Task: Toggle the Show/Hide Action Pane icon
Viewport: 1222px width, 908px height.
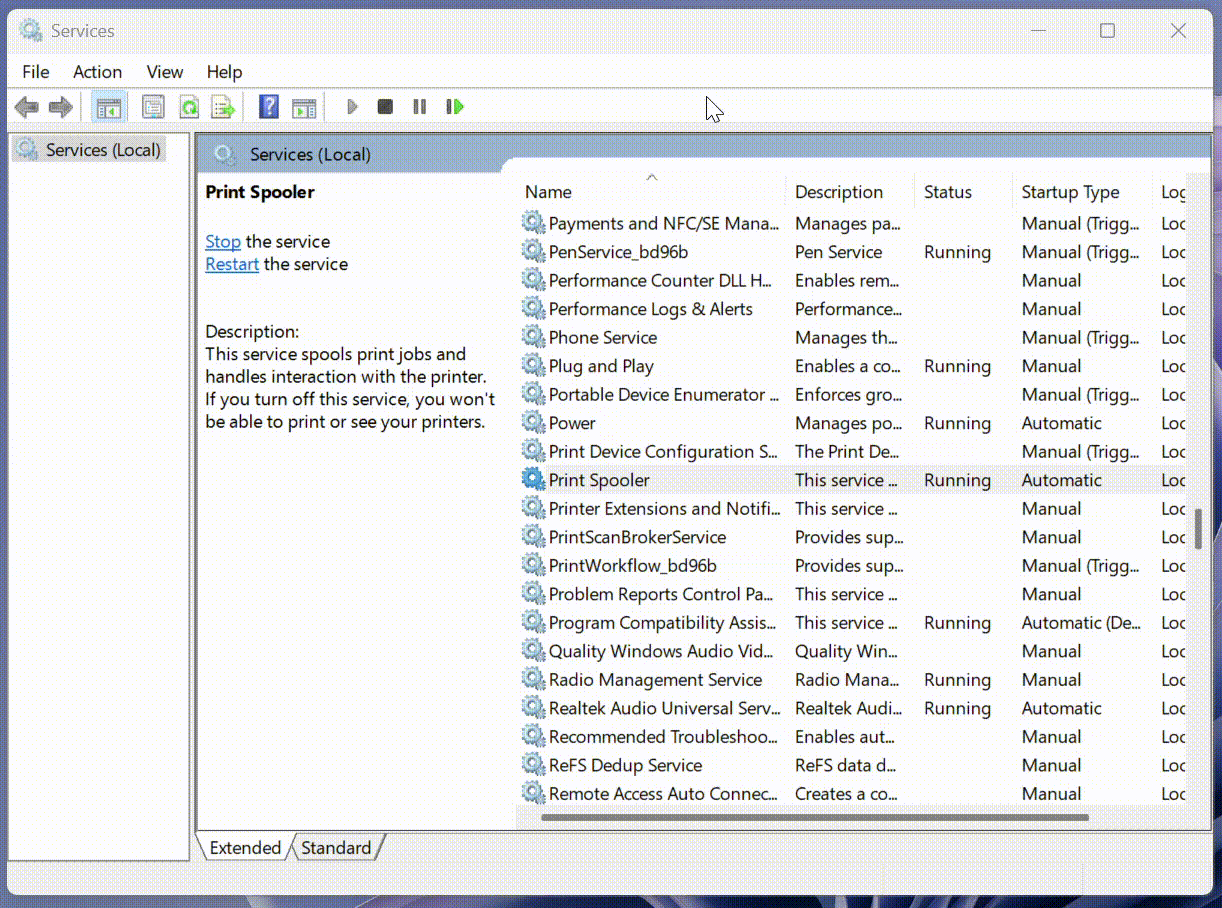Action: (304, 107)
